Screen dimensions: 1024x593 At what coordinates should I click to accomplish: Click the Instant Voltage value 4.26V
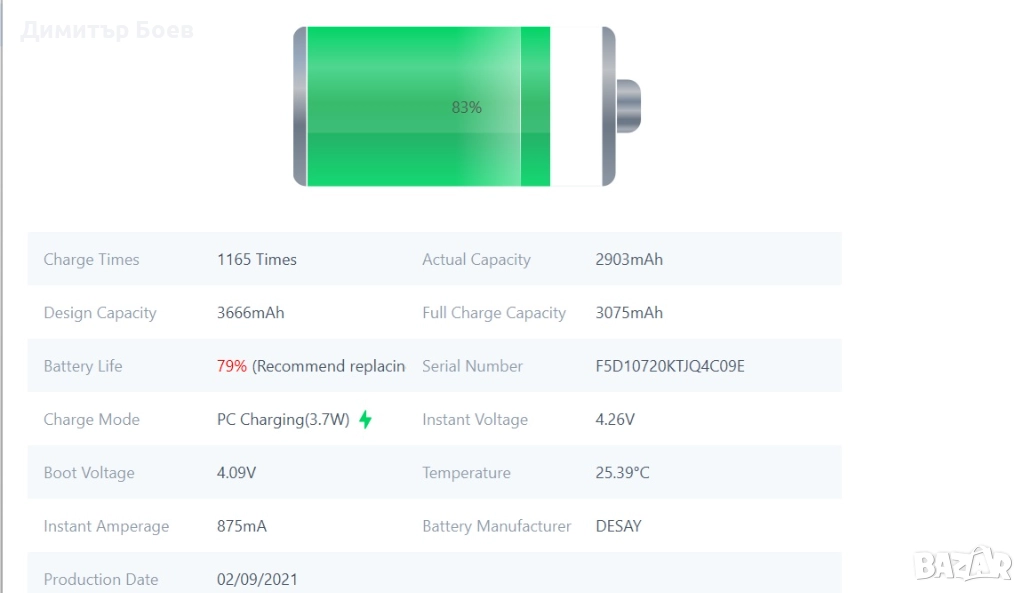(615, 420)
